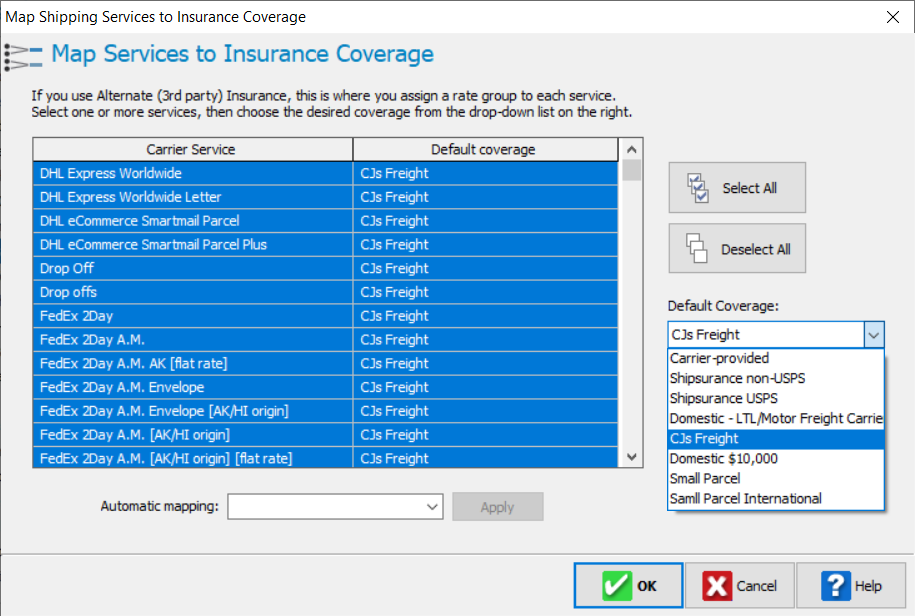This screenshot has height=616, width=915.
Task: Collapse the Default Coverage dropdown arrow
Action: tap(874, 335)
